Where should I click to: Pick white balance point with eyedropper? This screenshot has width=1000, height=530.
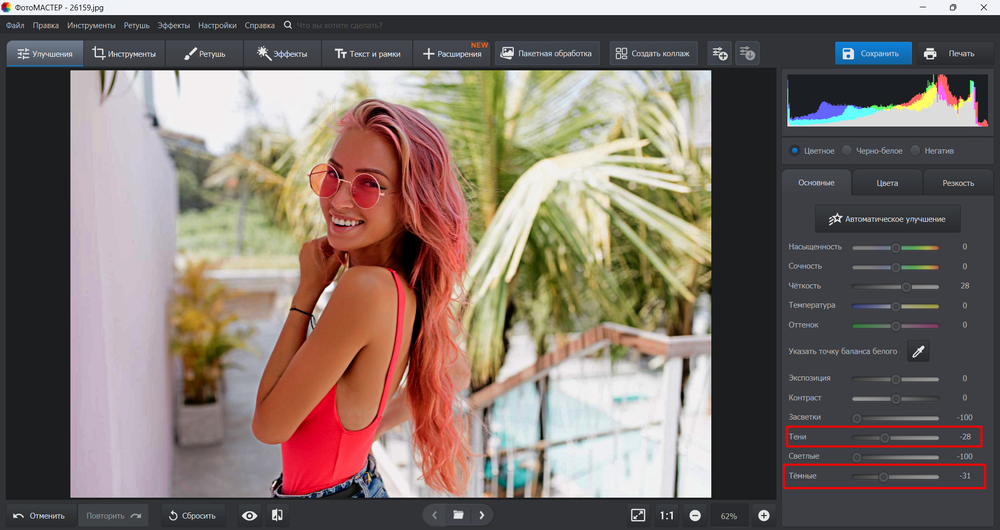pyautogui.click(x=918, y=351)
